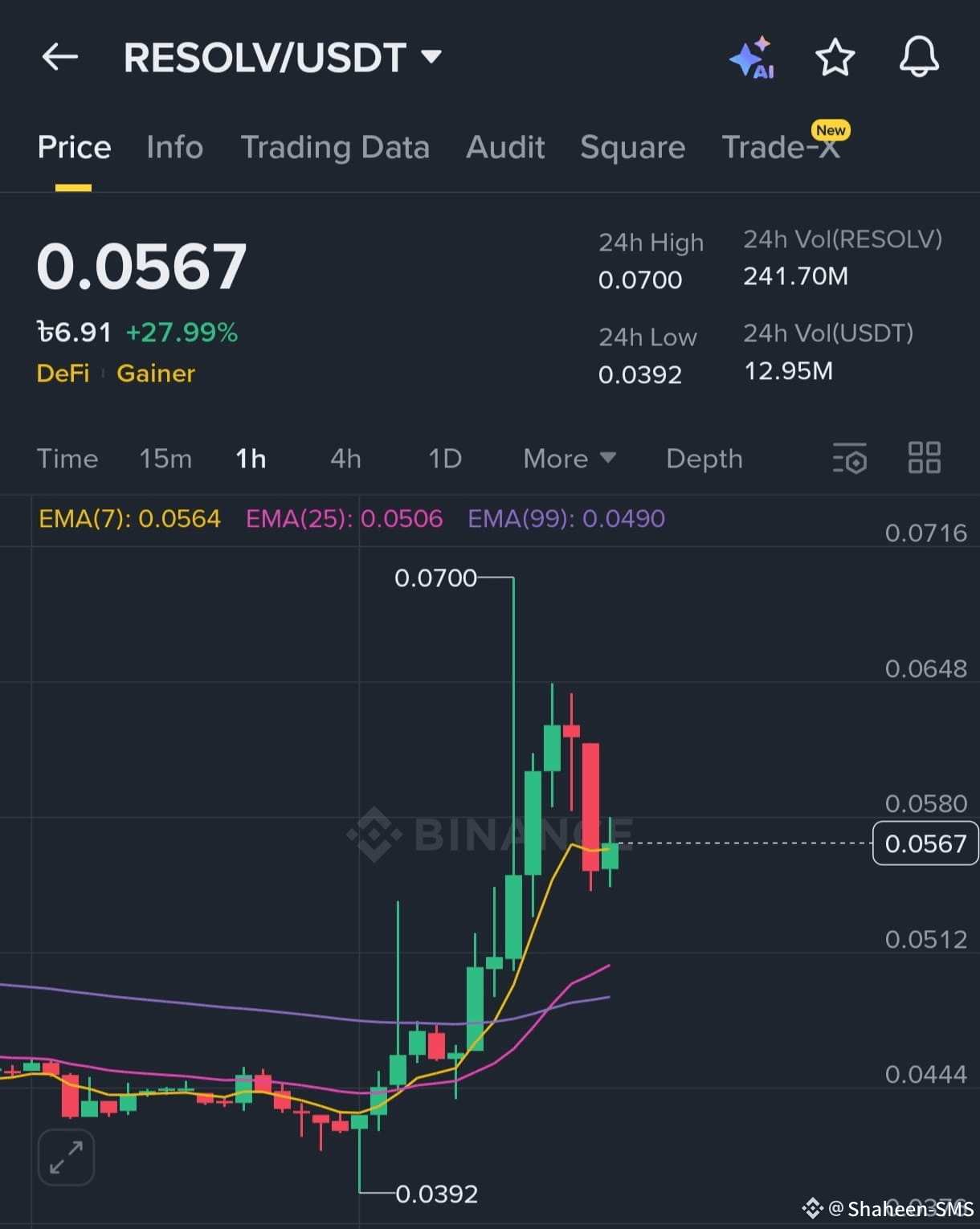Tap the 24h Vol(USDT) 12.95M value

point(789,371)
